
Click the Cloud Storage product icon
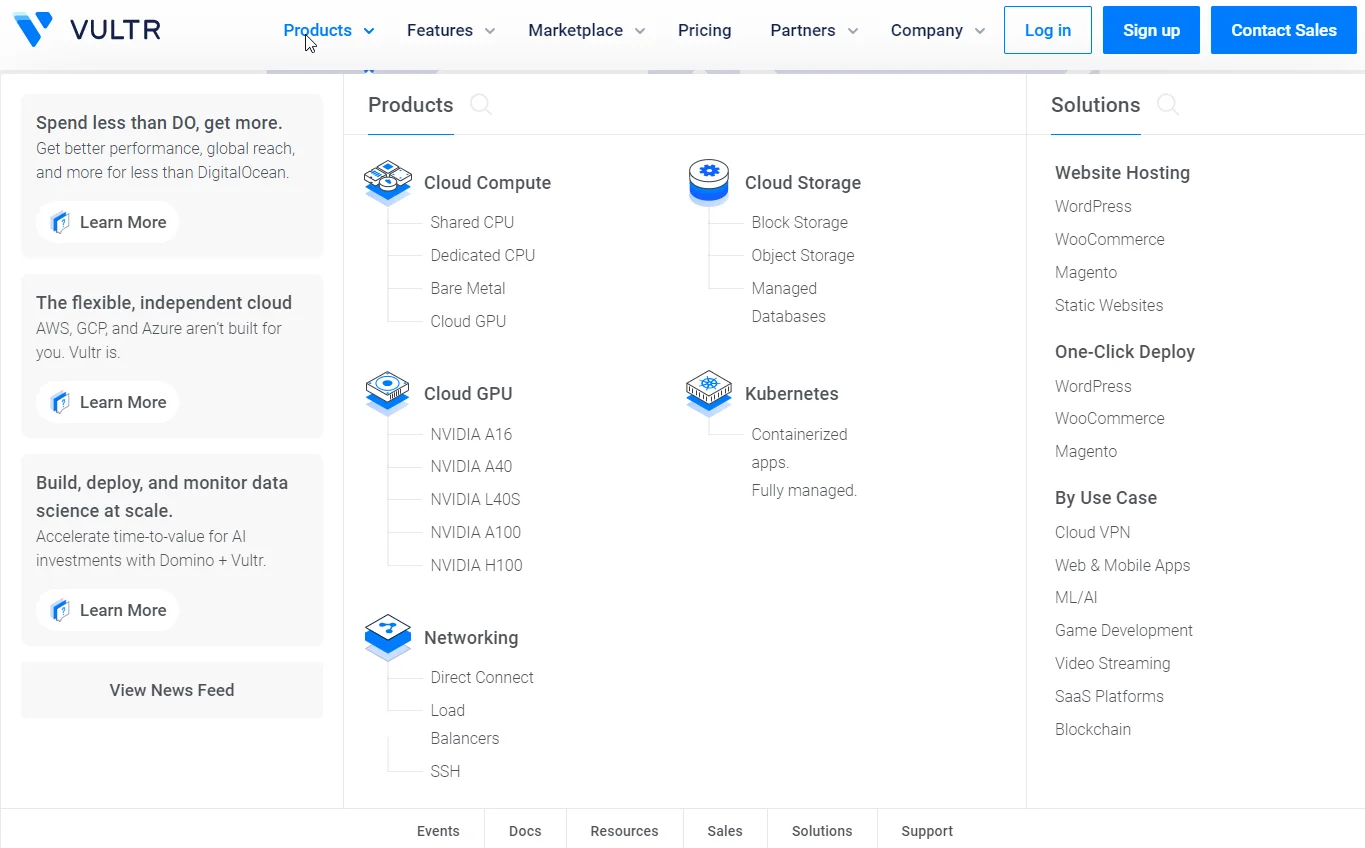pyautogui.click(x=709, y=182)
